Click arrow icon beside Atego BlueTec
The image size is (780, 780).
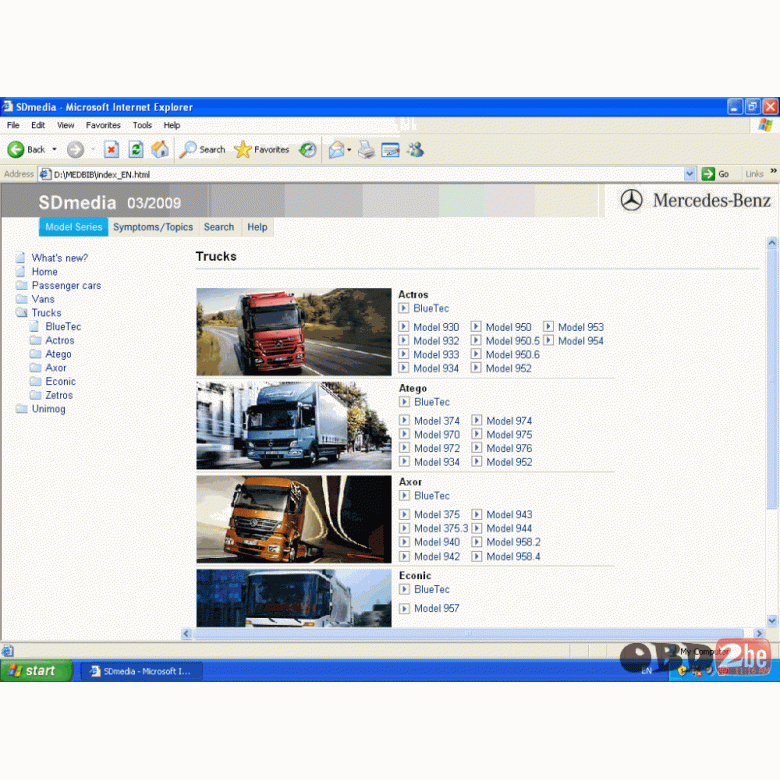tap(404, 402)
